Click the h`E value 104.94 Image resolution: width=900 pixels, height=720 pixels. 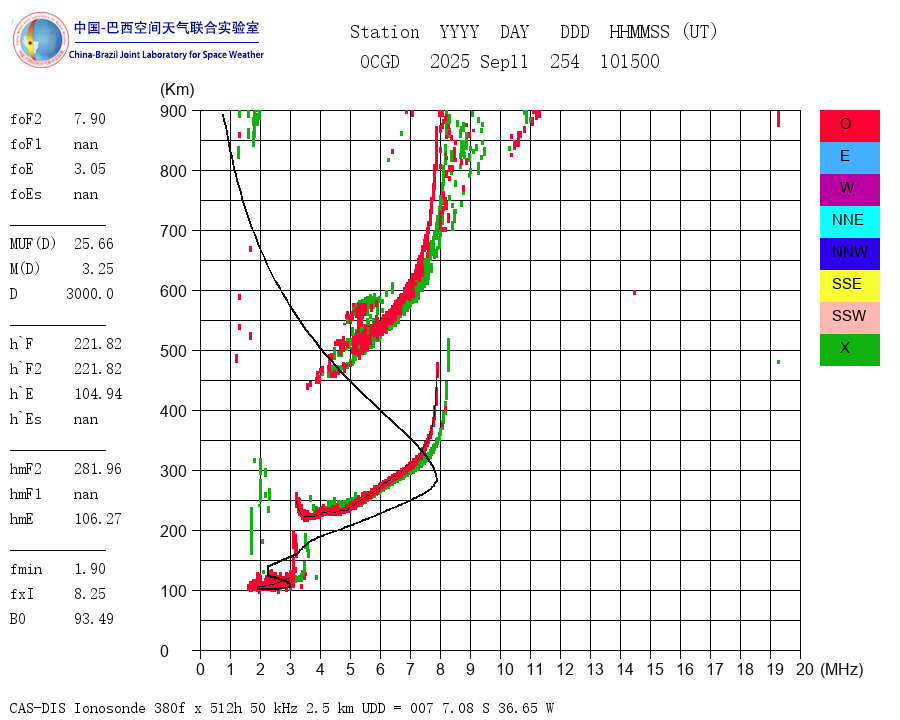pos(98,394)
